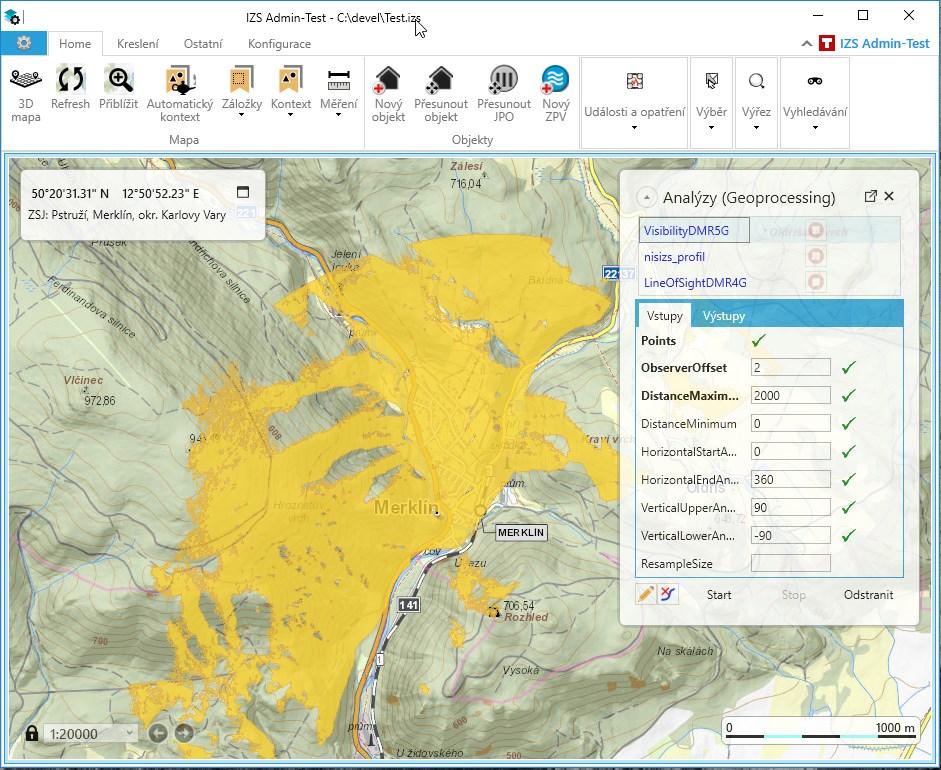The image size is (941, 770).
Task: Click the Points parameter label
Action: (658, 340)
